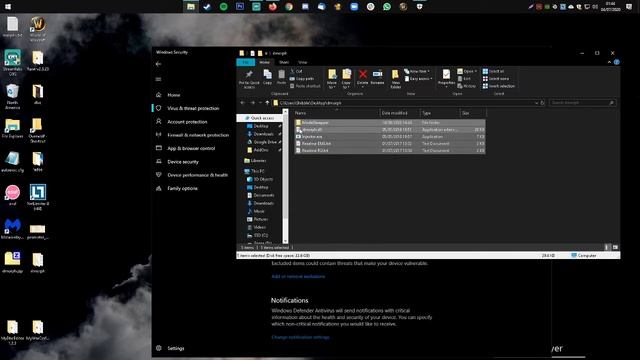Go forward in File Explorer

pos(252,103)
